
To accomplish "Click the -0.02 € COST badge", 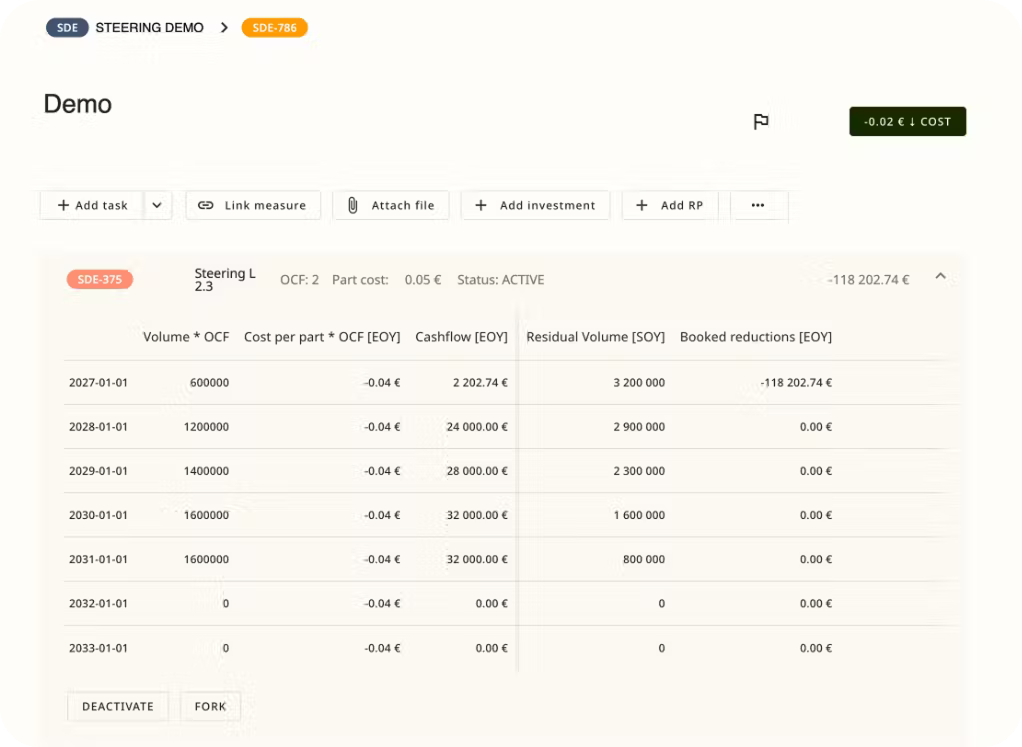I will pos(907,122).
